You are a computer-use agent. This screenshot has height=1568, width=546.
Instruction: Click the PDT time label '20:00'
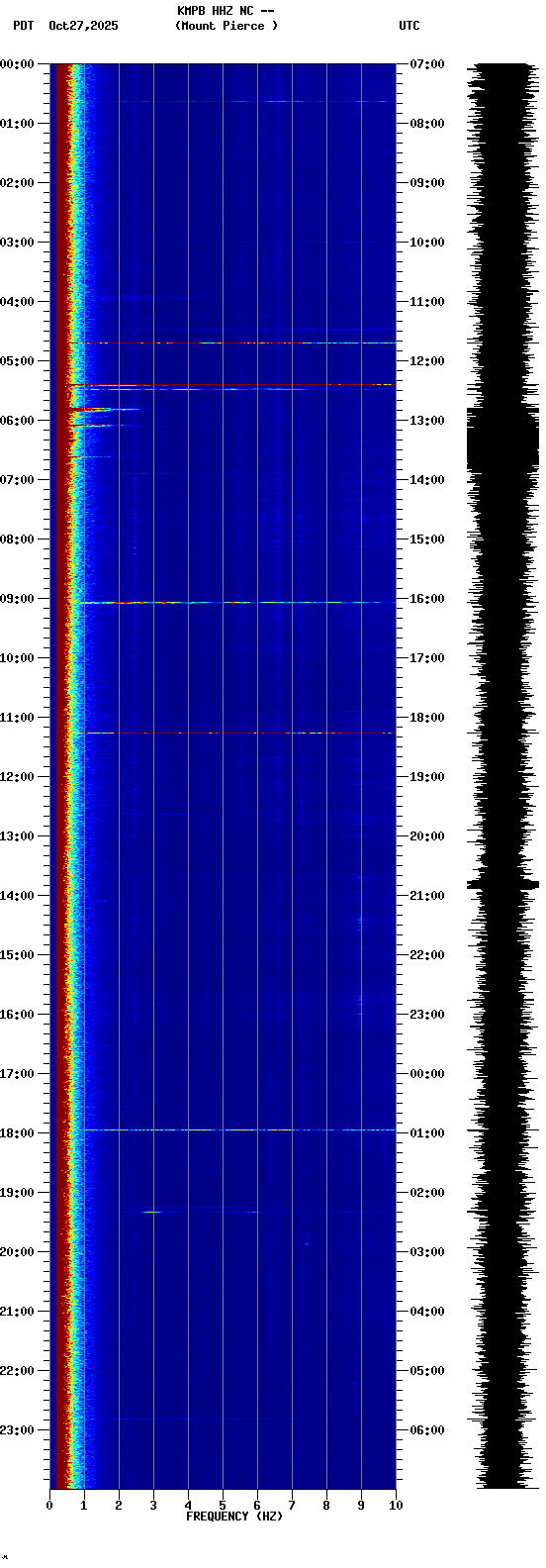[18, 1252]
